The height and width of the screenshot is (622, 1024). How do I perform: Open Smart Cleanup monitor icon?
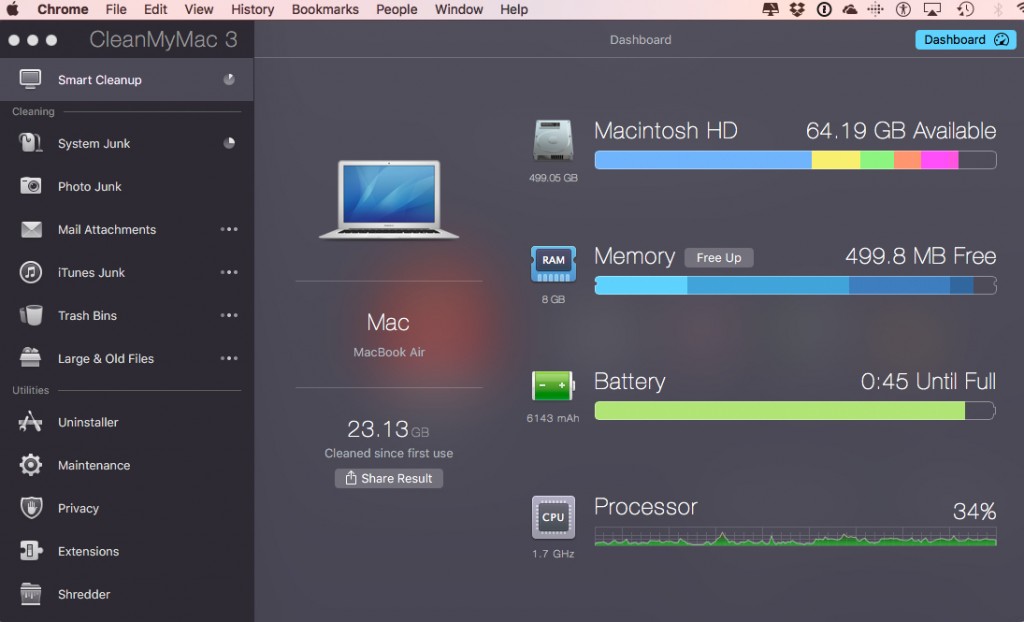coord(30,79)
